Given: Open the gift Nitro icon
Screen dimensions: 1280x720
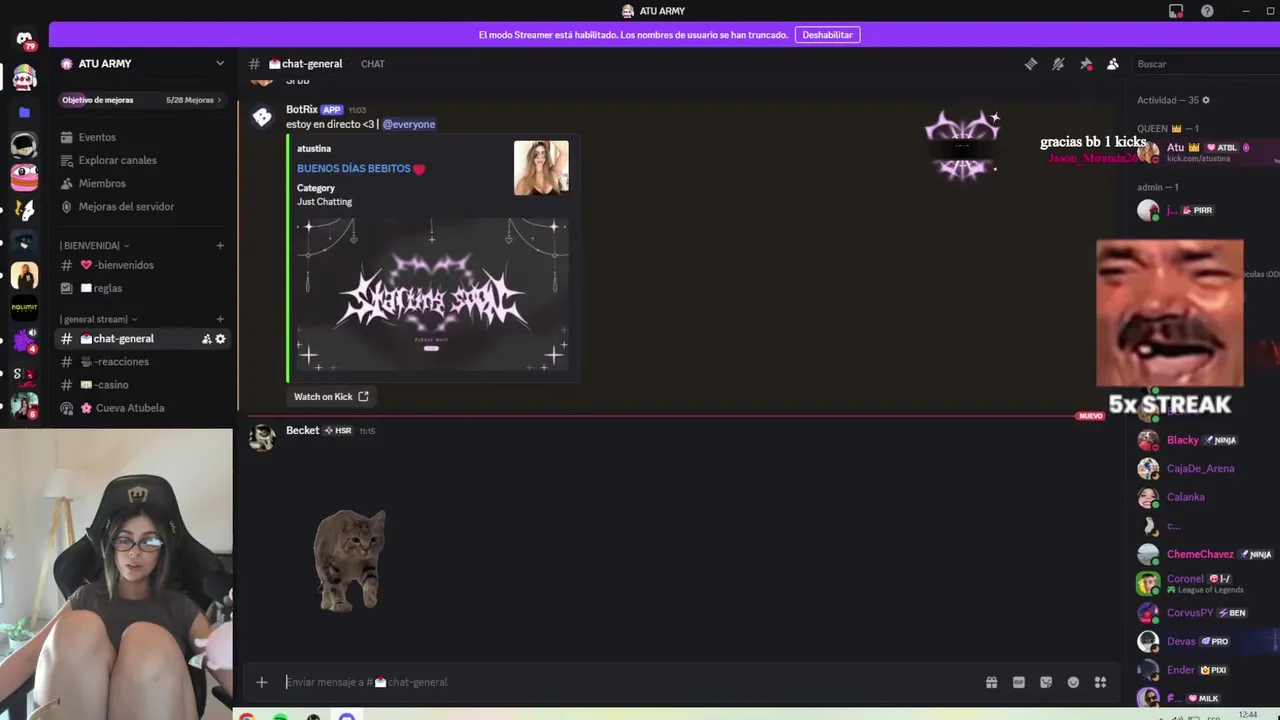Looking at the screenshot, I should coord(991,682).
